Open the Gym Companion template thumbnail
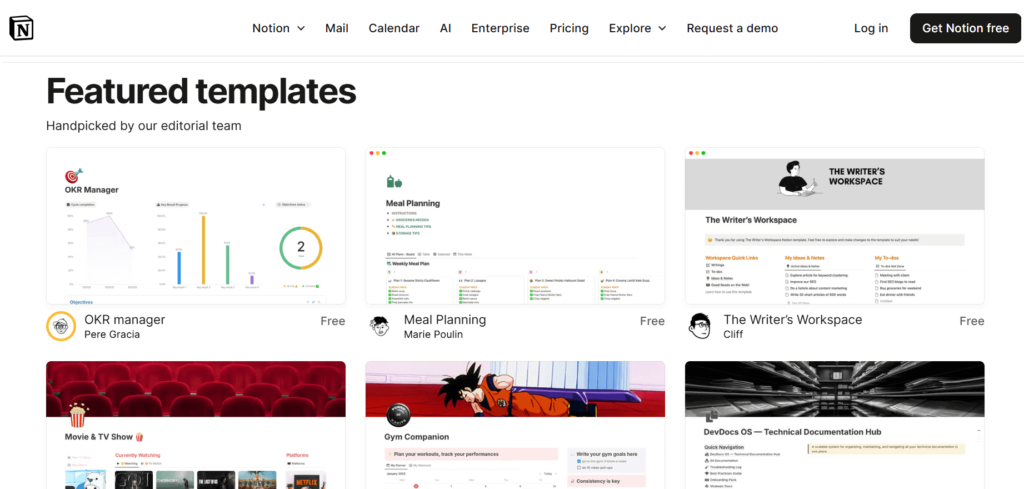Image resolution: width=1024 pixels, height=489 pixels. 515,425
